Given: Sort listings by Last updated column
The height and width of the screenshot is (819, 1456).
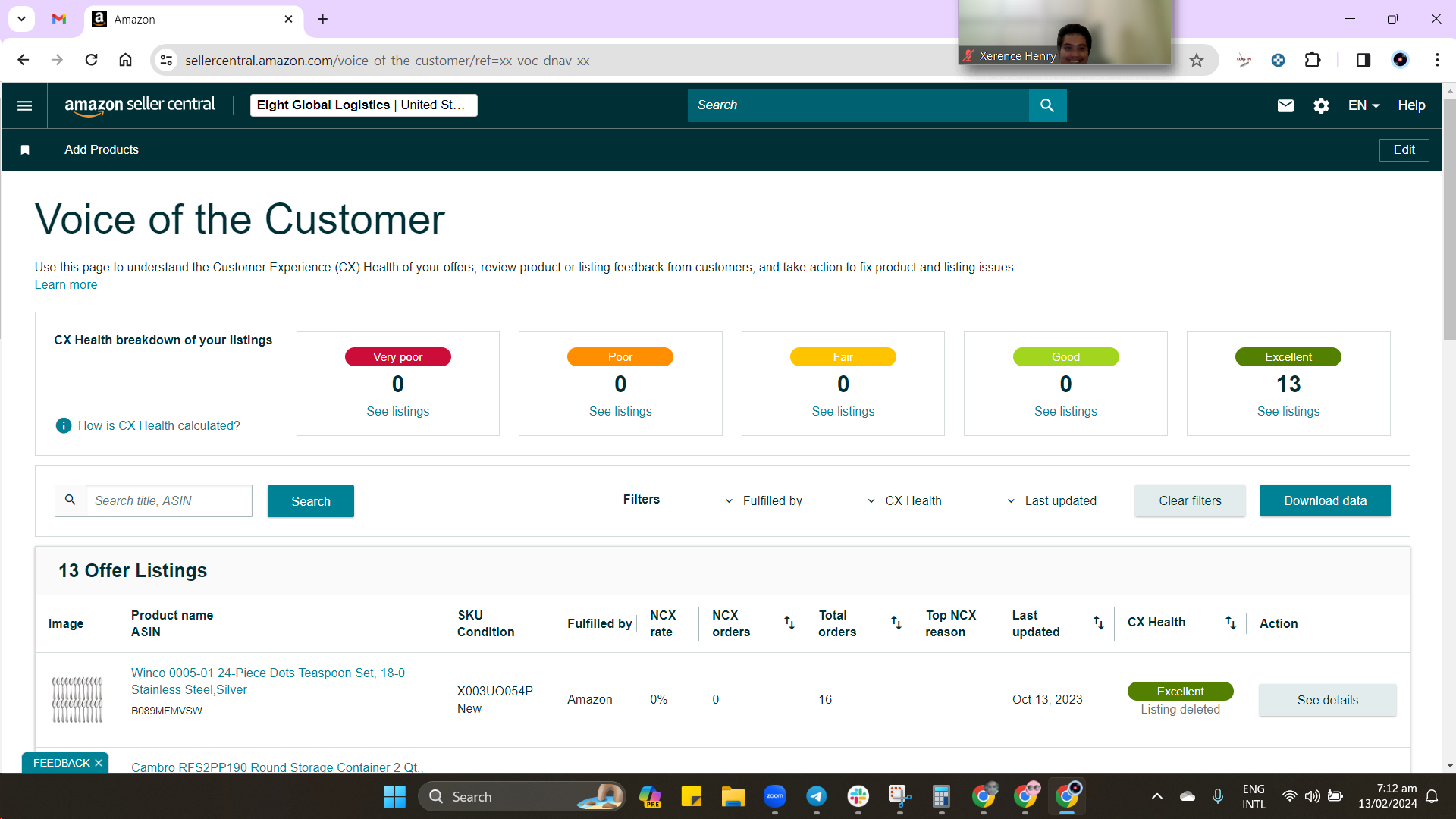Looking at the screenshot, I should coord(1098,623).
